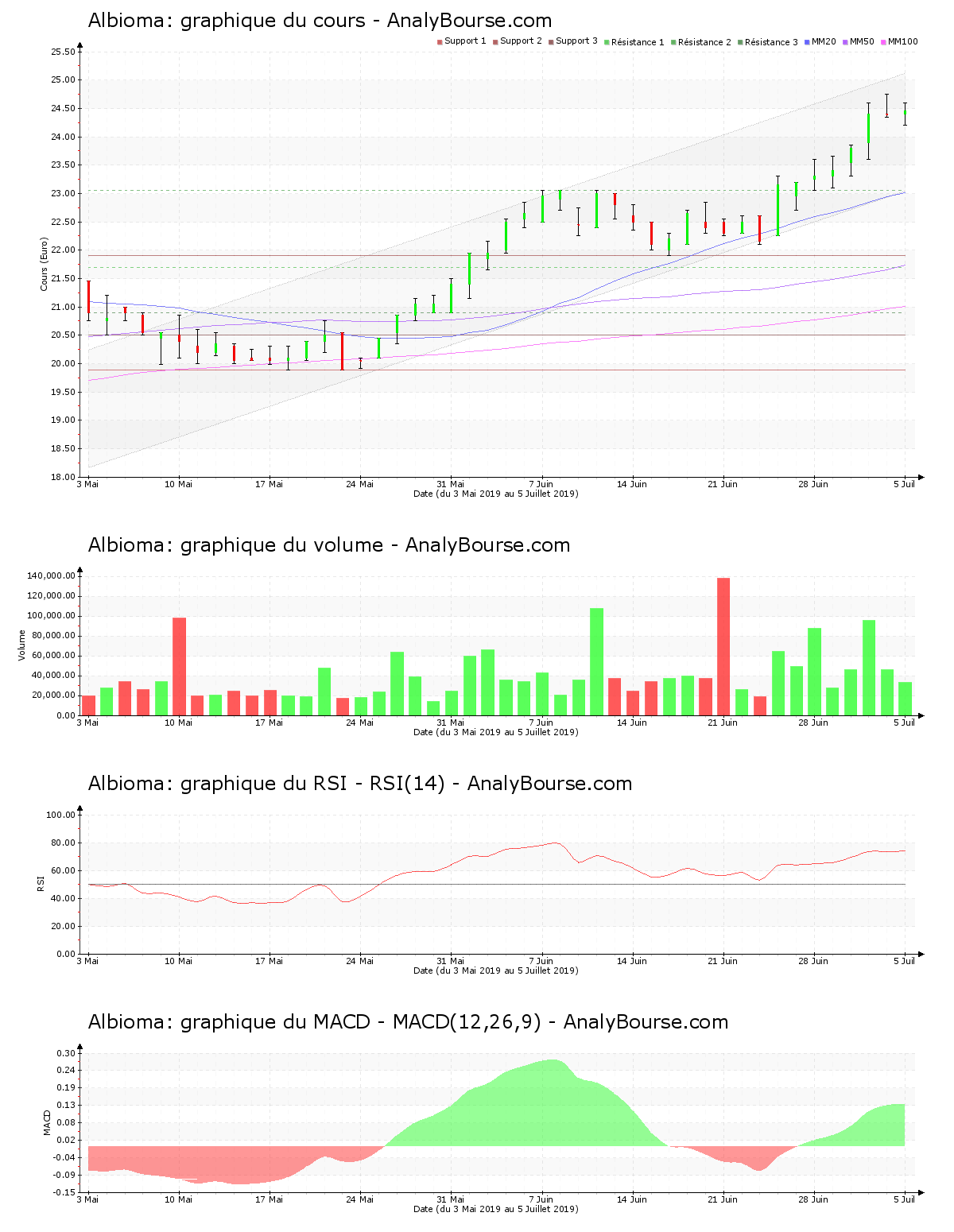The width and height of the screenshot is (954, 1232).
Task: Click the tallest green volume bar near 12 Juin
Action: tap(596, 661)
